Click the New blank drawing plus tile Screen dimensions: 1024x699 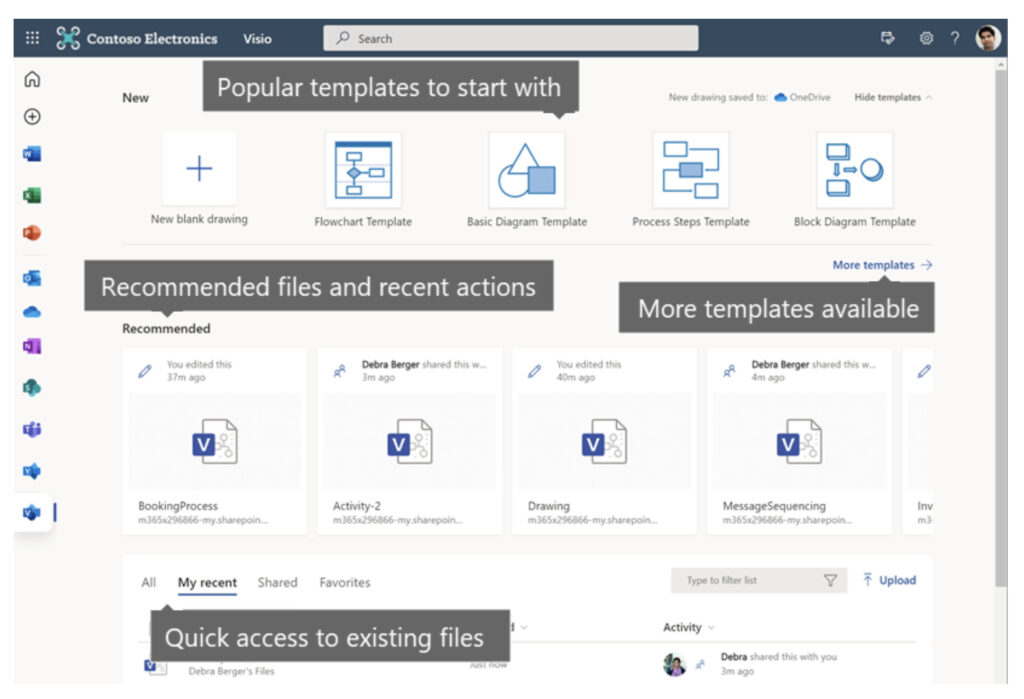[x=199, y=169]
